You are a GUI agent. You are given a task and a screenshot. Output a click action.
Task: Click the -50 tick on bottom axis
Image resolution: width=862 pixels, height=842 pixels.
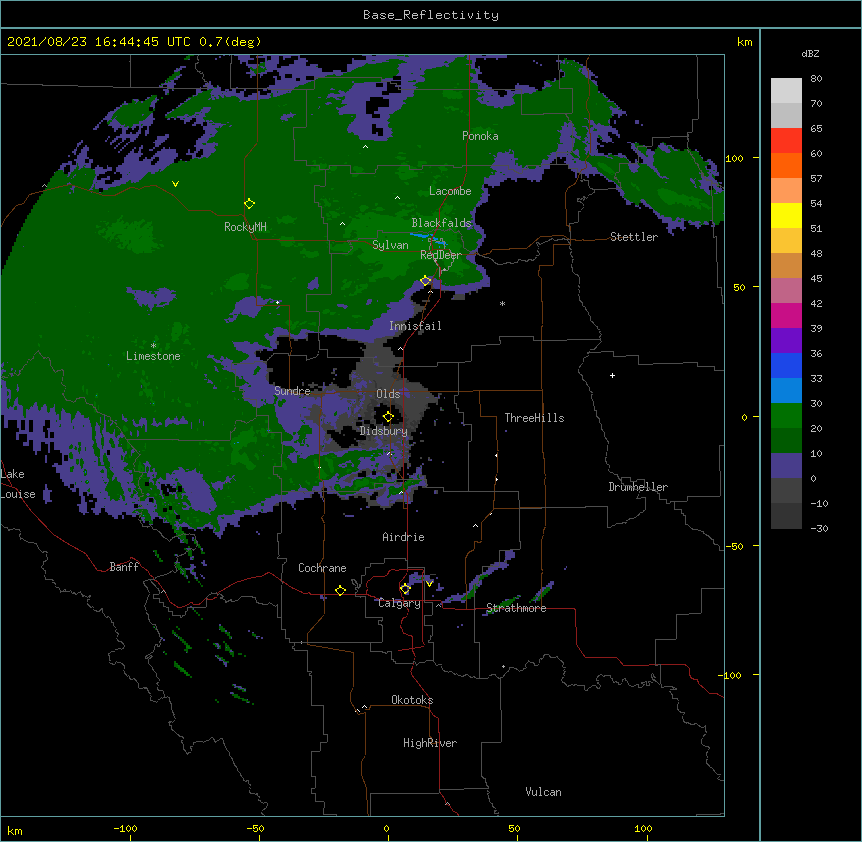pyautogui.click(x=255, y=829)
